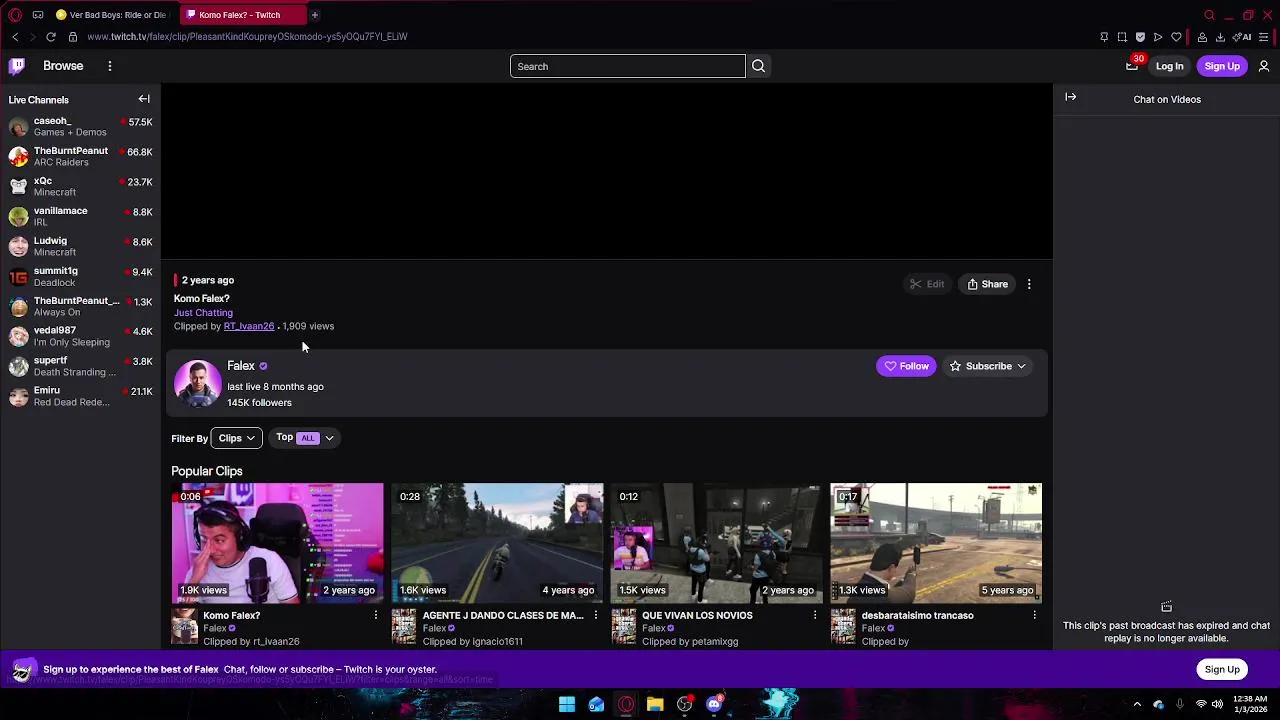Click the search magnifier button
This screenshot has width=1280, height=720.
[x=758, y=66]
